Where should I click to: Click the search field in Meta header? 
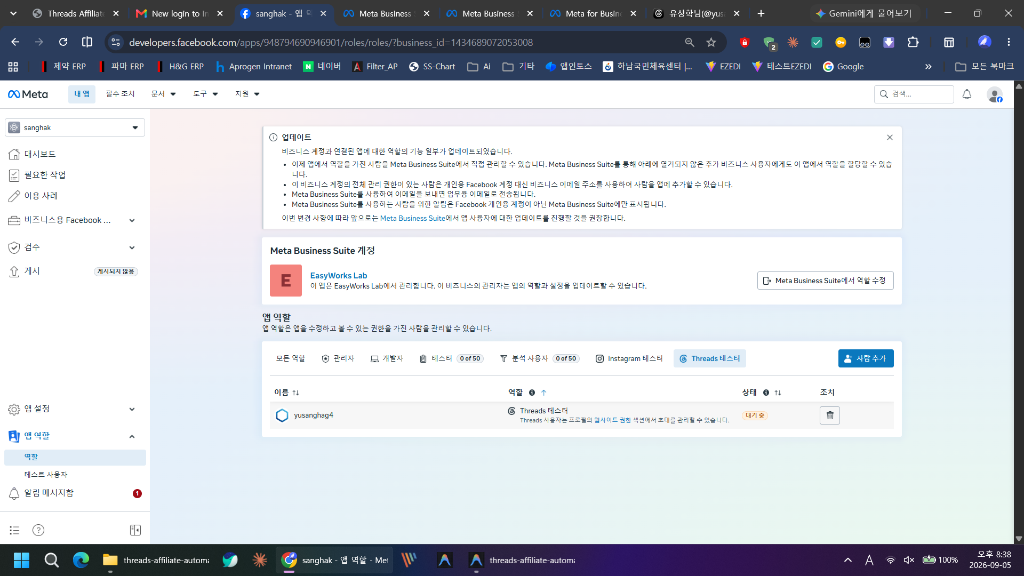(914, 94)
